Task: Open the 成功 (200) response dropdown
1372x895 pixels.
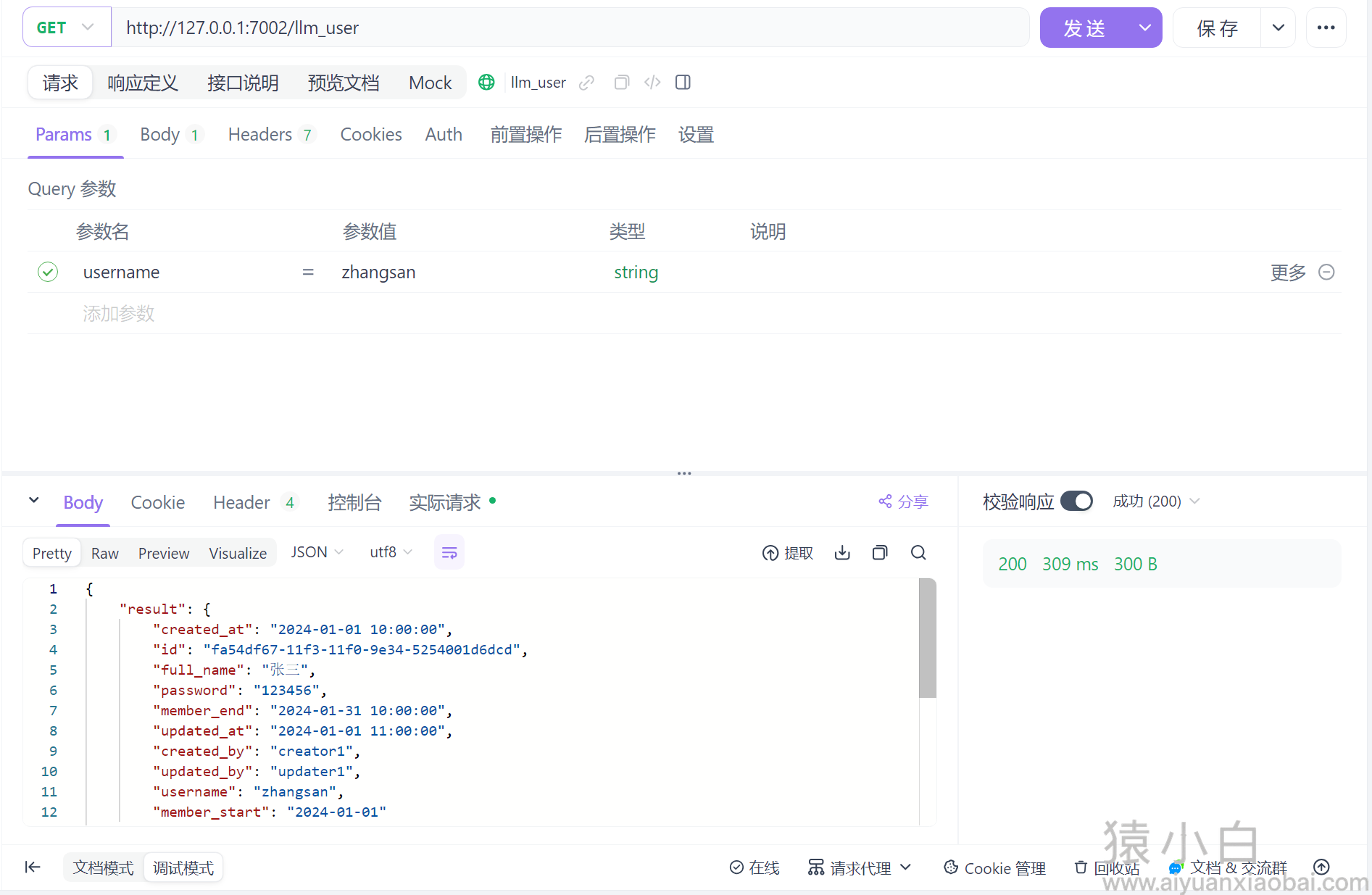Action: coord(1156,501)
